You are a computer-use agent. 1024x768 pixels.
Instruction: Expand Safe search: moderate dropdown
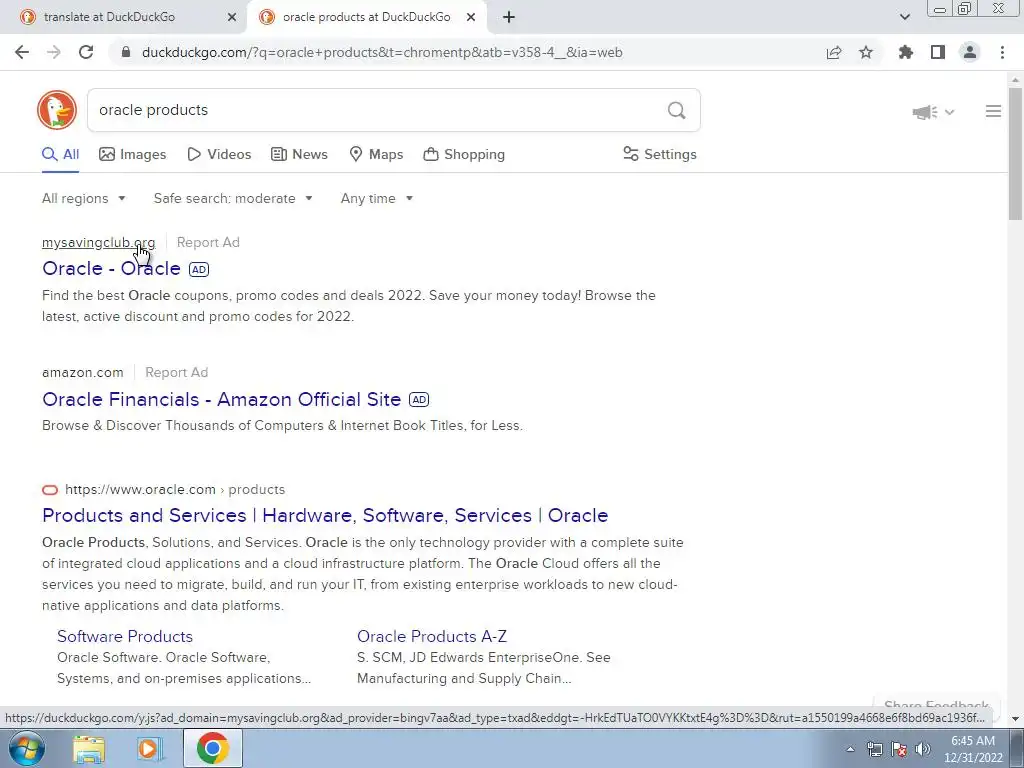[x=233, y=199]
